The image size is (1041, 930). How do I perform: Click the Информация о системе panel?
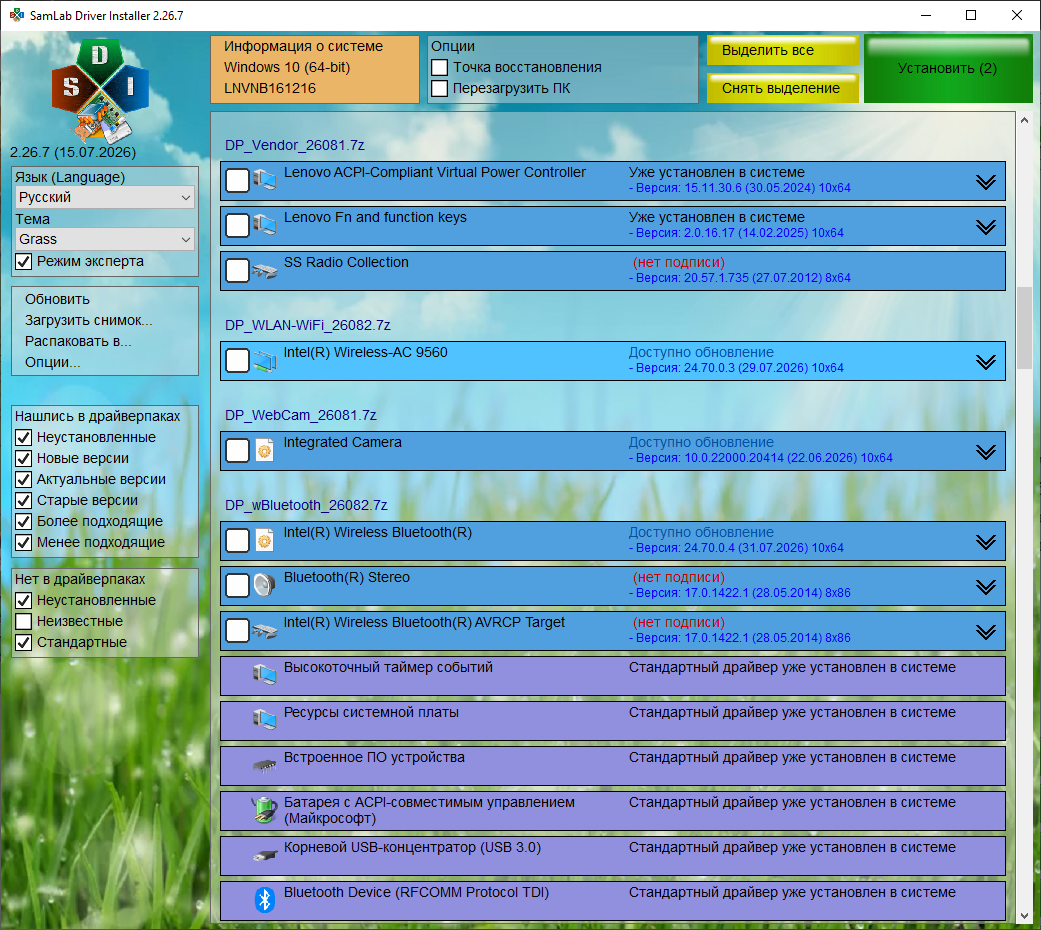pyautogui.click(x=315, y=69)
